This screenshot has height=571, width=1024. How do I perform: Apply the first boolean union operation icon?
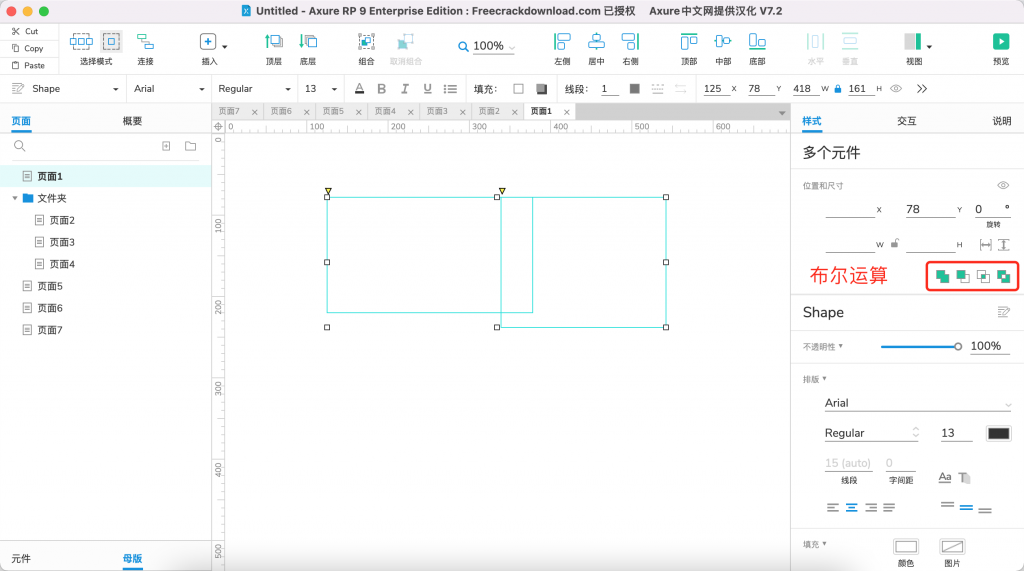point(942,276)
